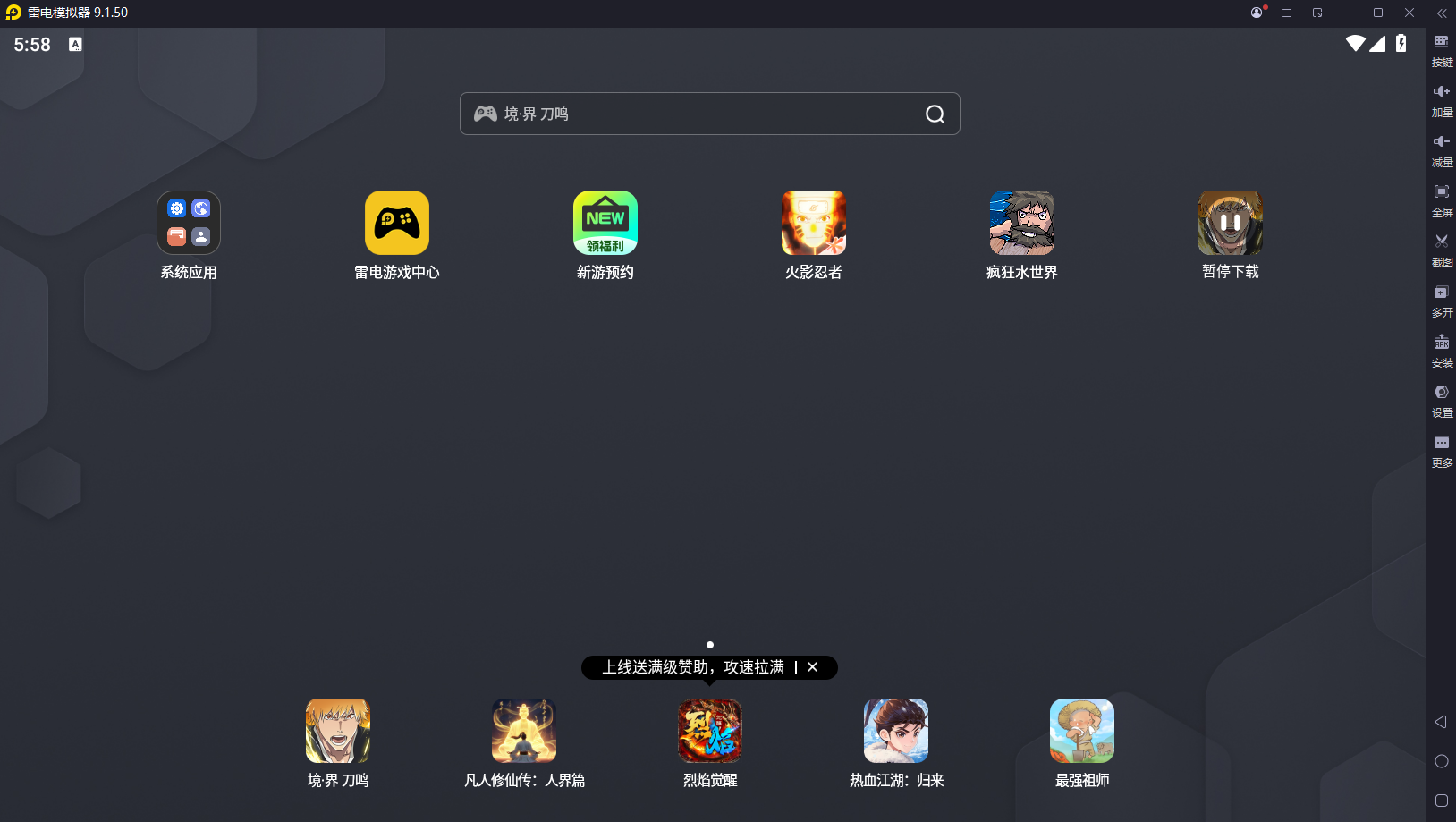Click the tooltip text 上线送满级赞助,攻速拉满

click(693, 667)
